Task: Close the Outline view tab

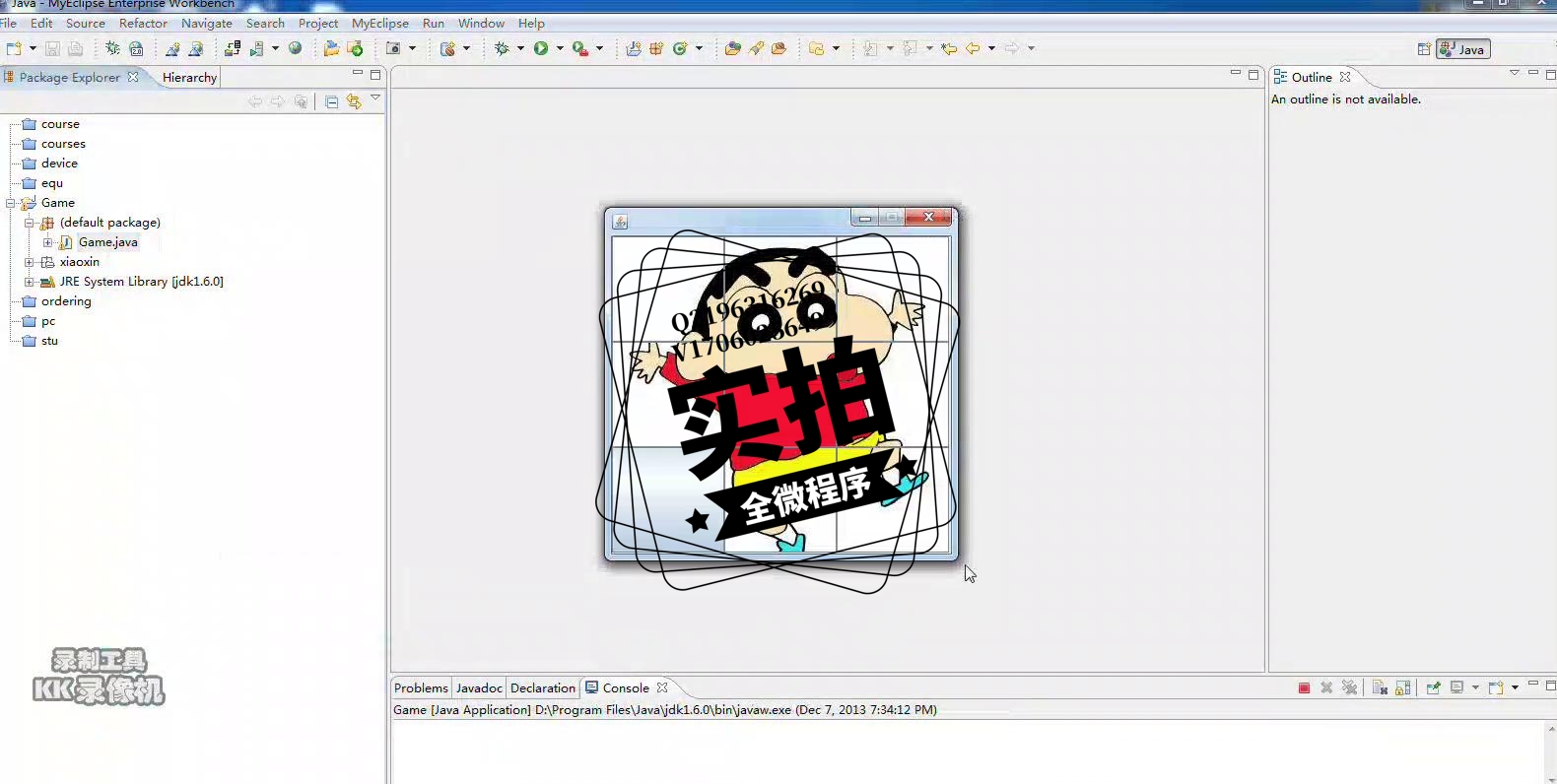Action: coord(1345,77)
